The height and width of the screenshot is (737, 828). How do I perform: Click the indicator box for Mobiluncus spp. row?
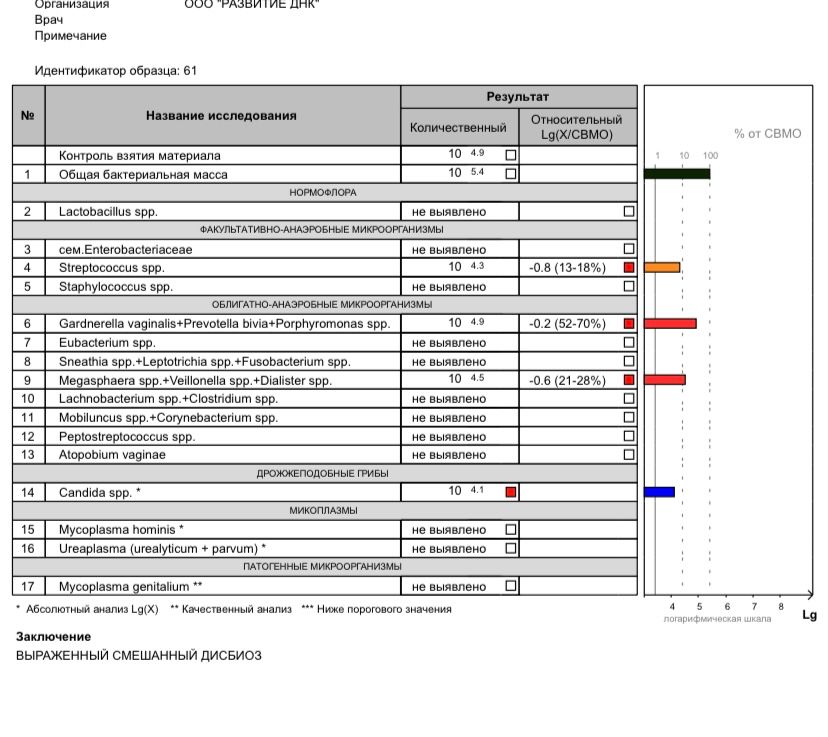click(x=629, y=417)
